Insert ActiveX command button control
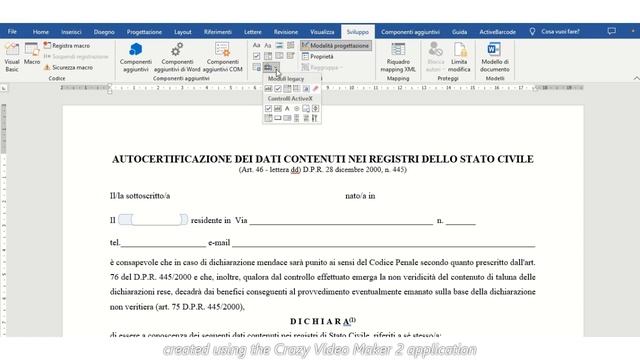This screenshot has width=640, height=360. click(278, 118)
